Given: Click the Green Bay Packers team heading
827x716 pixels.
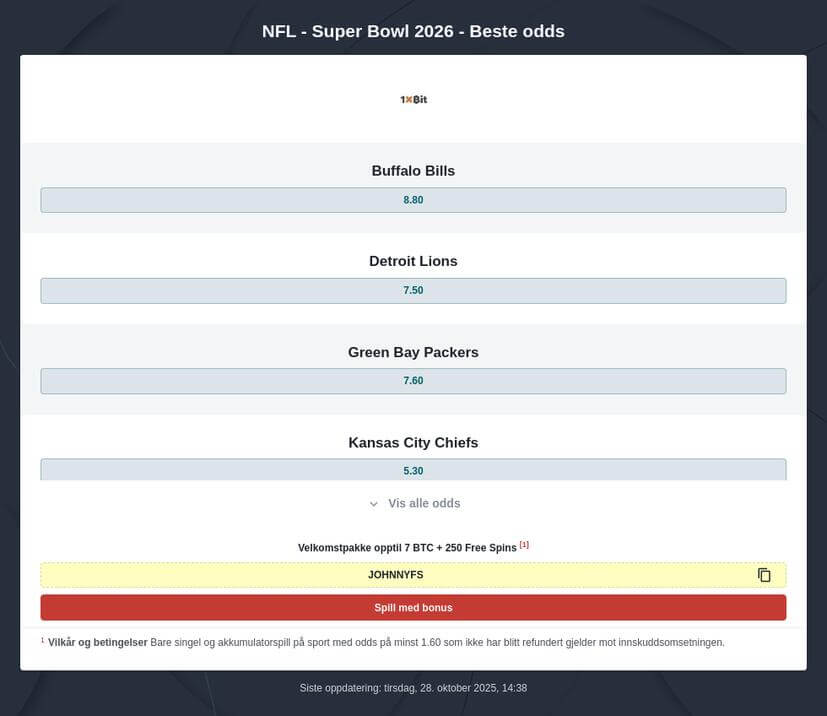Looking at the screenshot, I should click(413, 352).
